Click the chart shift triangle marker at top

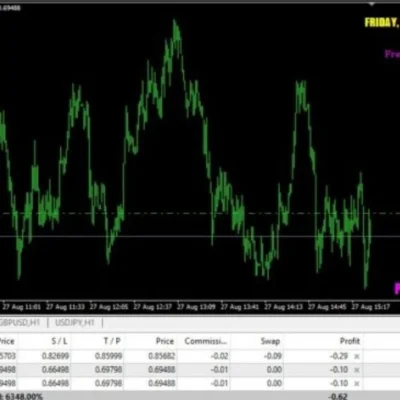click(372, 4)
